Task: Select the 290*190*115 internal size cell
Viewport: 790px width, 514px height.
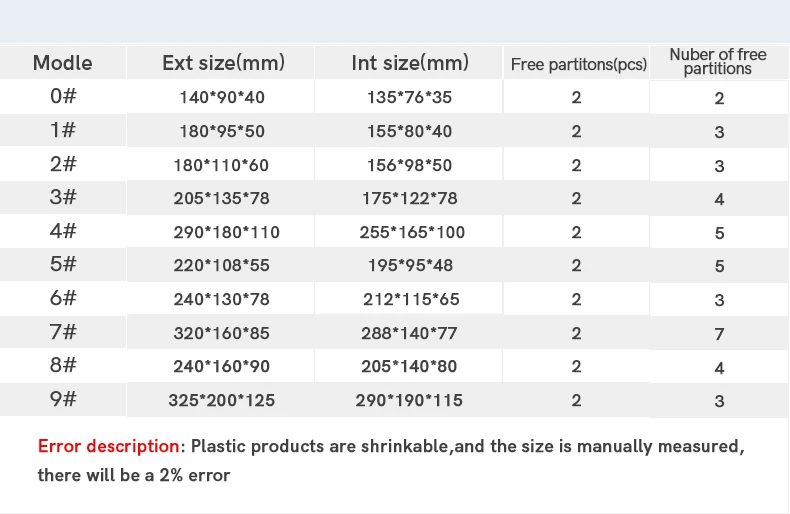Action: (x=409, y=401)
